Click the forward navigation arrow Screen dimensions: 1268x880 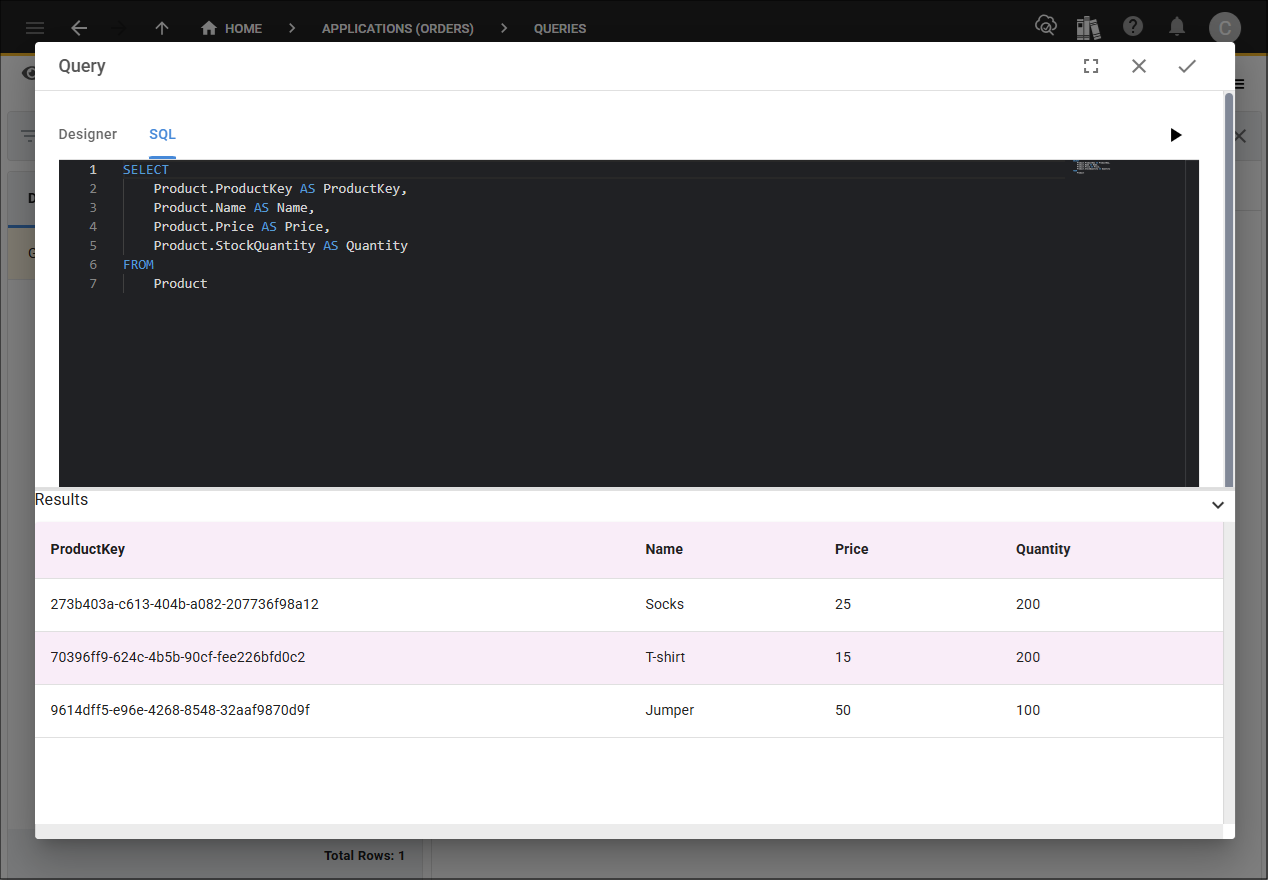tap(120, 28)
